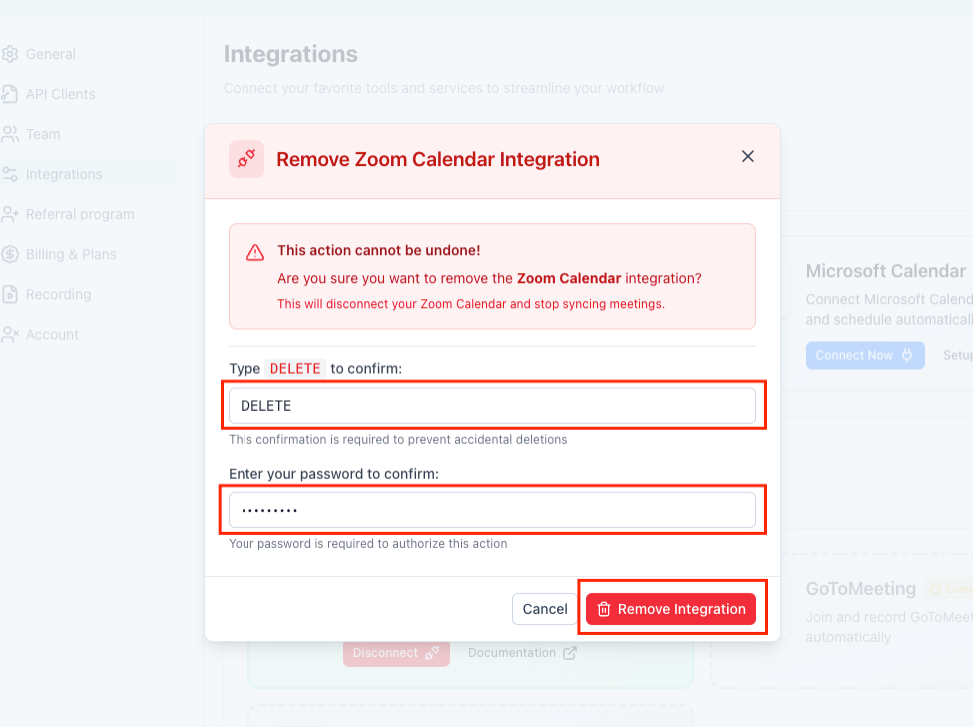Dismiss the removal dialog with the X
The image size is (973, 727).
[x=747, y=156]
